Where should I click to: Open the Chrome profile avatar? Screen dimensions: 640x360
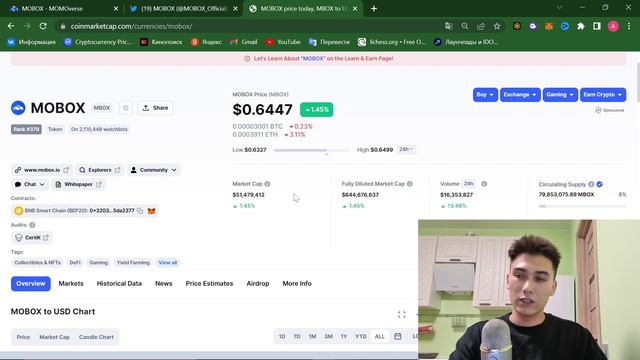pyautogui.click(x=613, y=26)
